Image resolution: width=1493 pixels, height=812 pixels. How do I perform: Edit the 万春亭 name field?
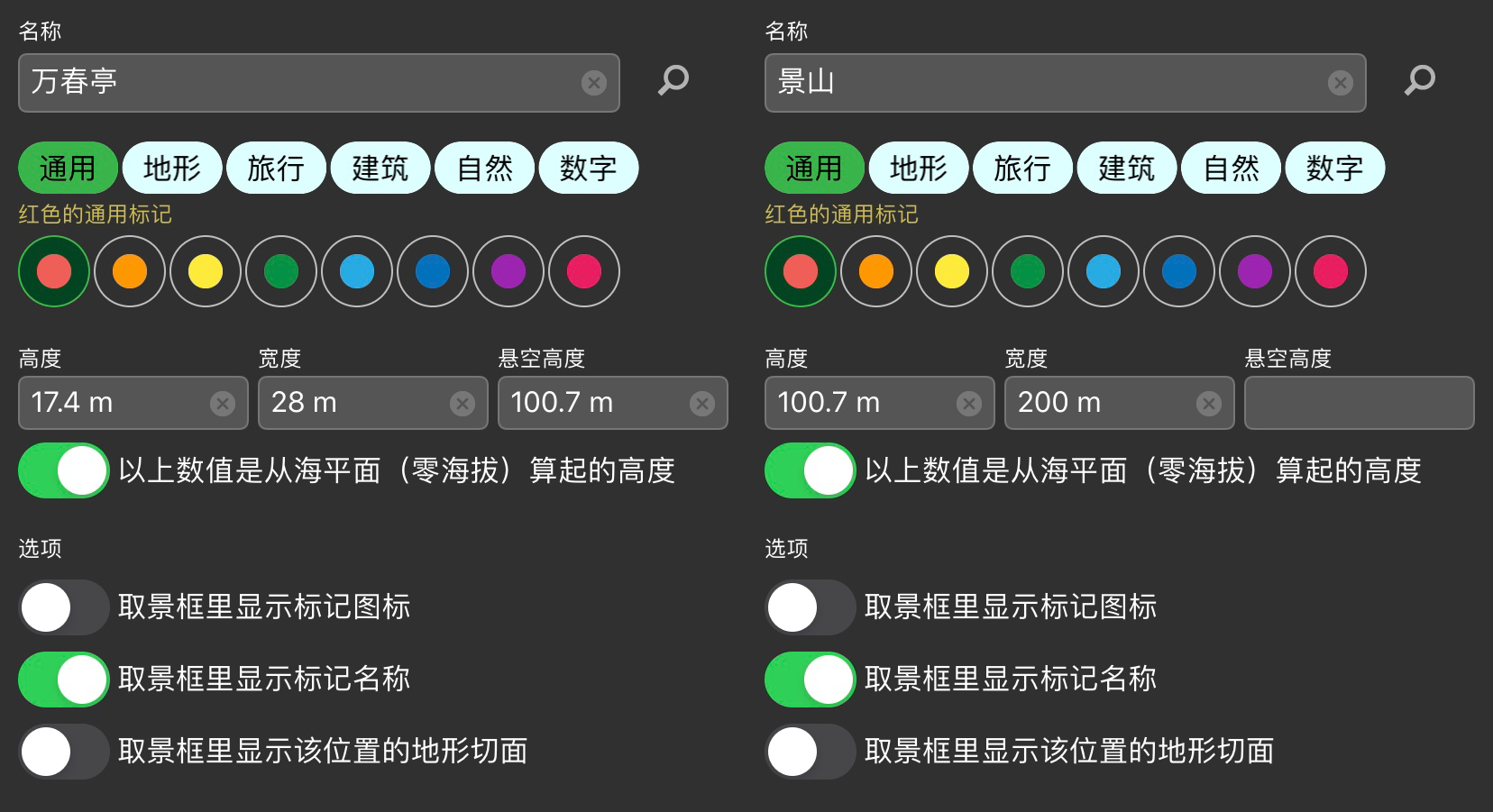(319, 83)
